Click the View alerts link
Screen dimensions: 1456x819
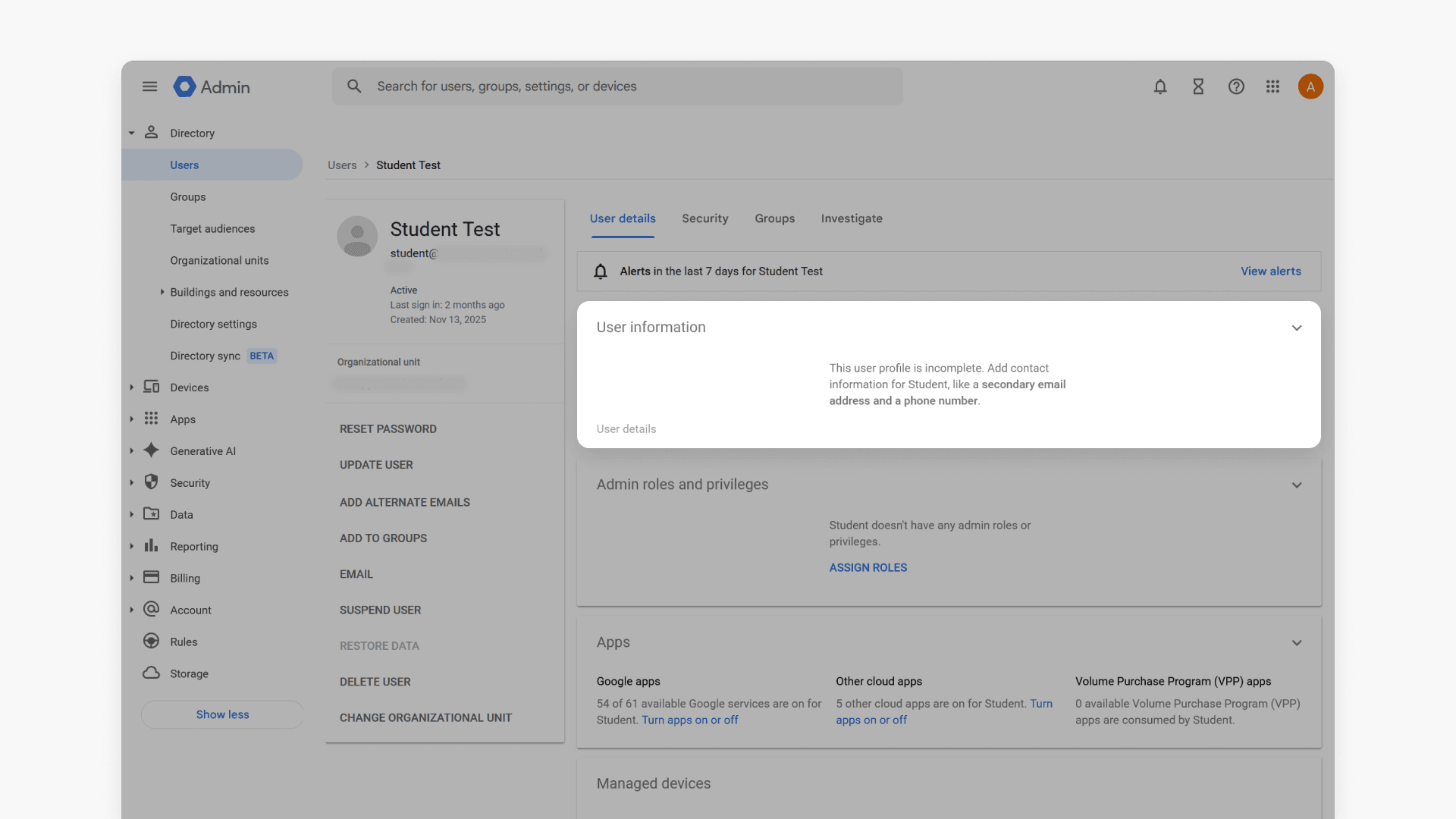[x=1271, y=271]
